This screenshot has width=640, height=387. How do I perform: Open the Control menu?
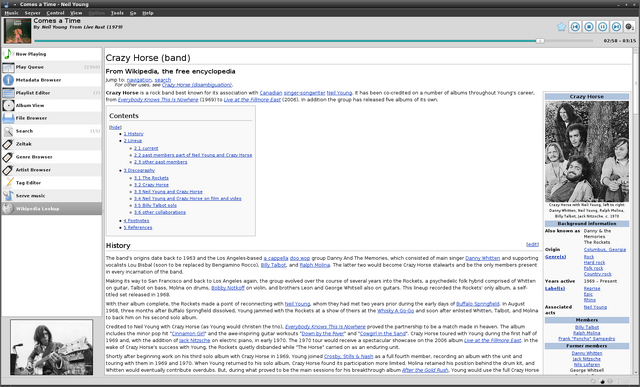click(55, 13)
